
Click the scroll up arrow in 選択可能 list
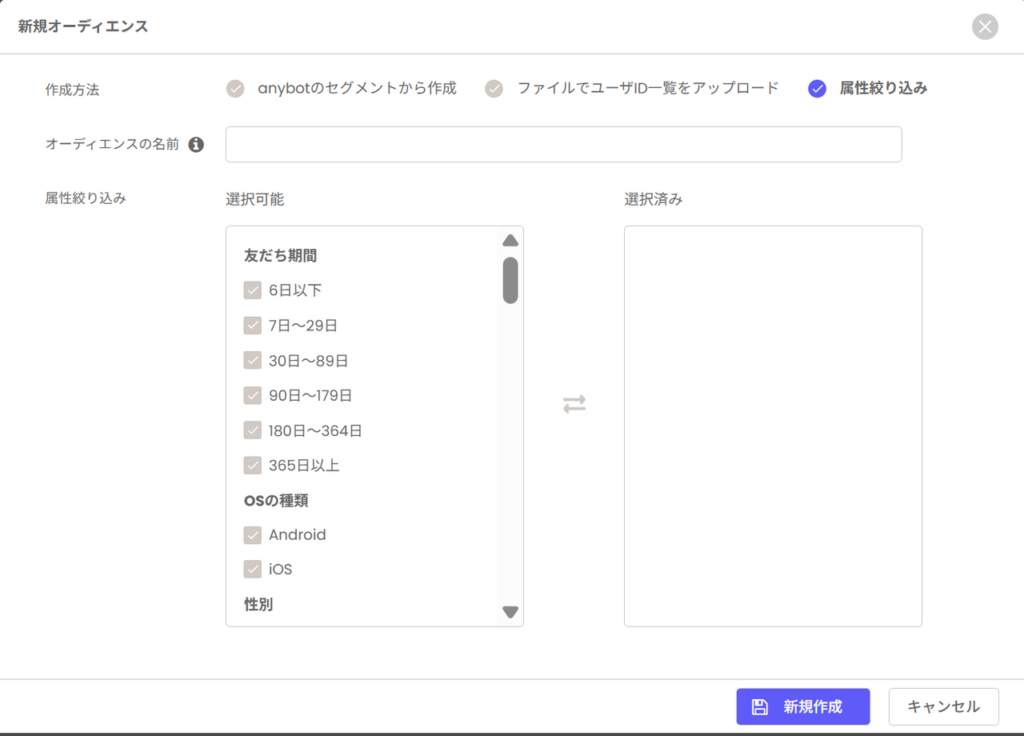point(510,241)
